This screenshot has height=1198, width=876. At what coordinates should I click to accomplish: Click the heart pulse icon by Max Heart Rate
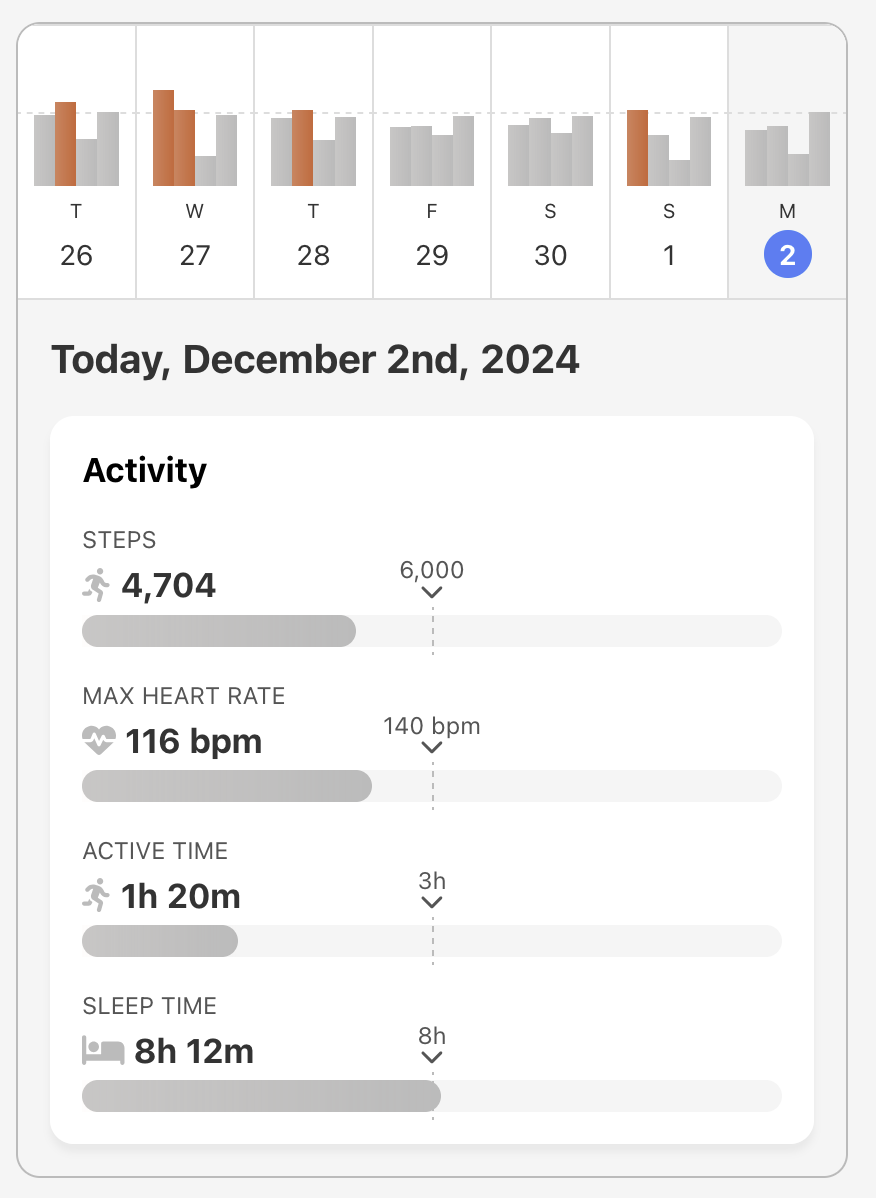99,741
